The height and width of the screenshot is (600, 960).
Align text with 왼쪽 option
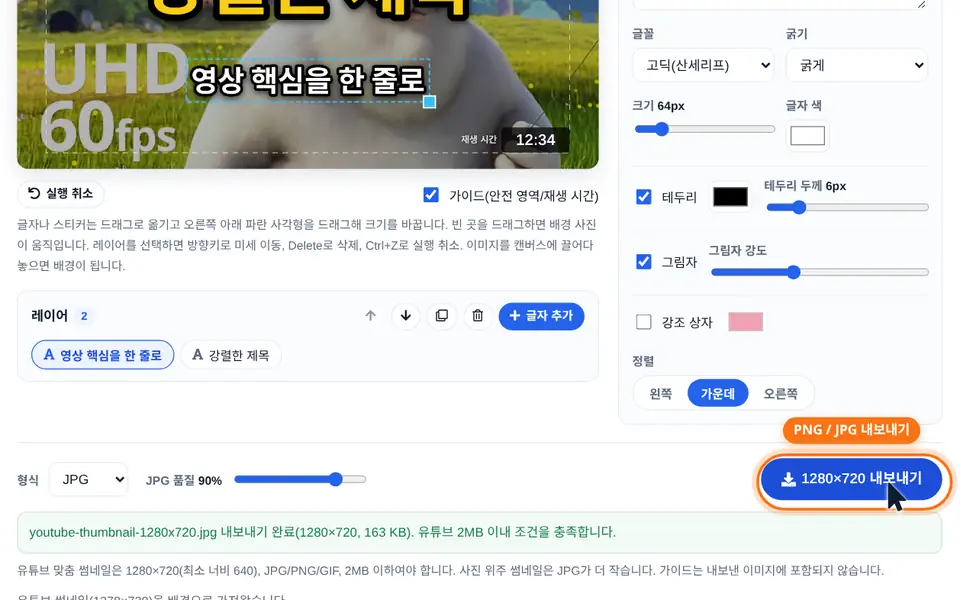click(x=661, y=393)
